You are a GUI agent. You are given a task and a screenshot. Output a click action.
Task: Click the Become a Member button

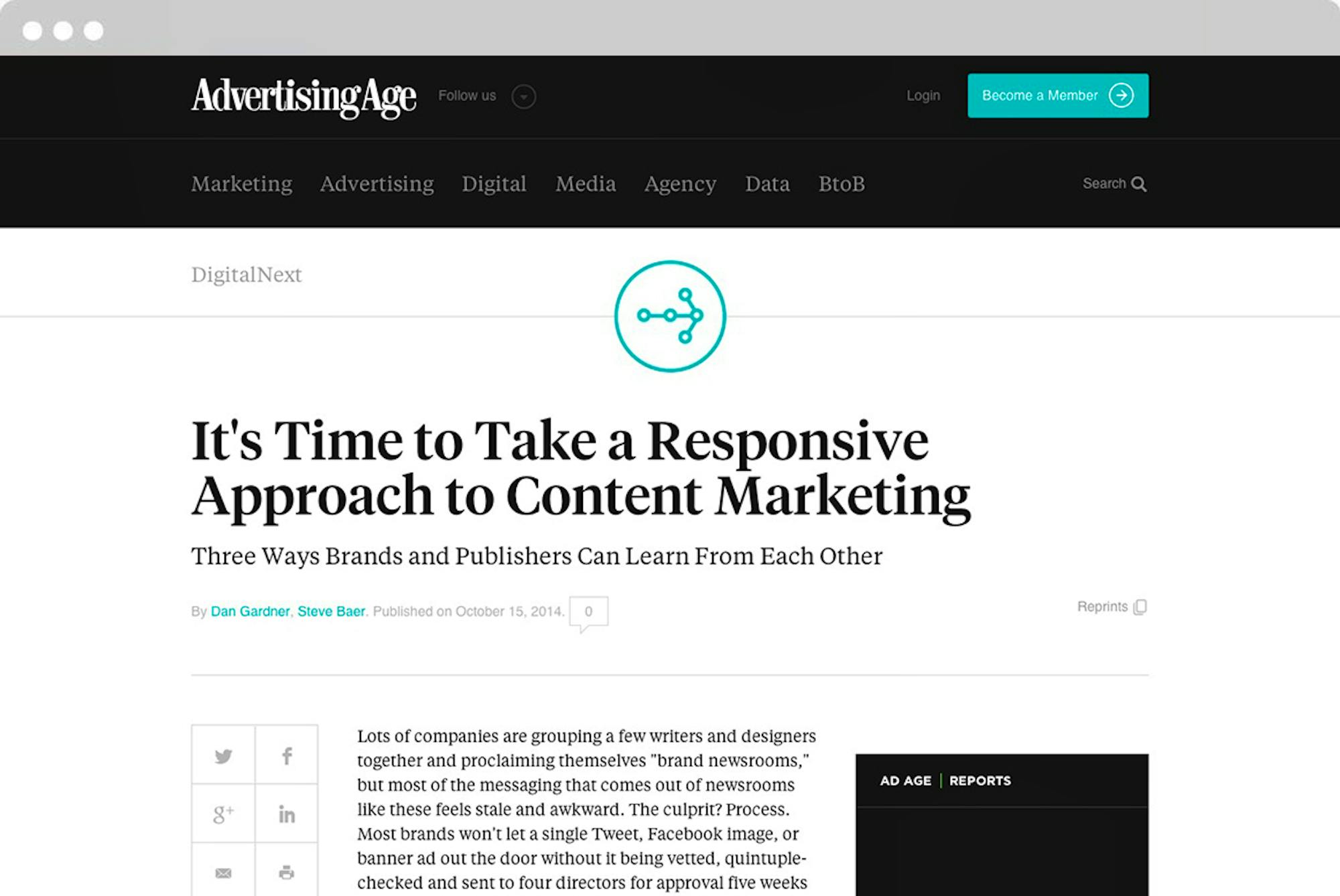click(1057, 96)
